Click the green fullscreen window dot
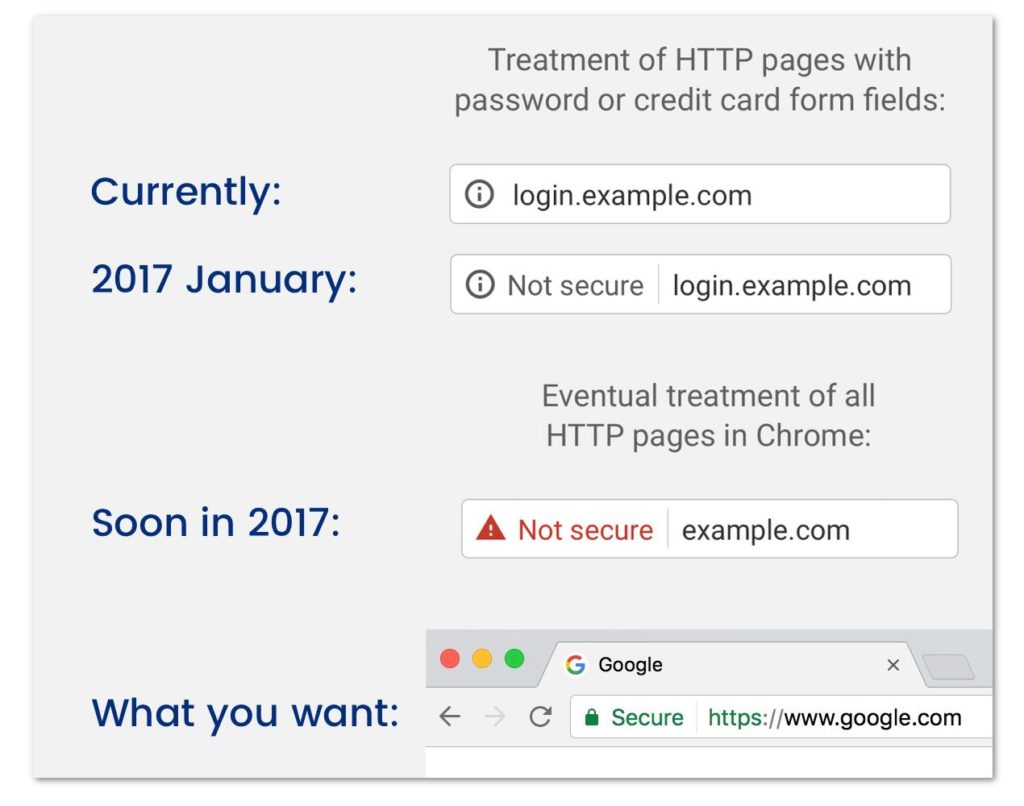 pos(515,658)
